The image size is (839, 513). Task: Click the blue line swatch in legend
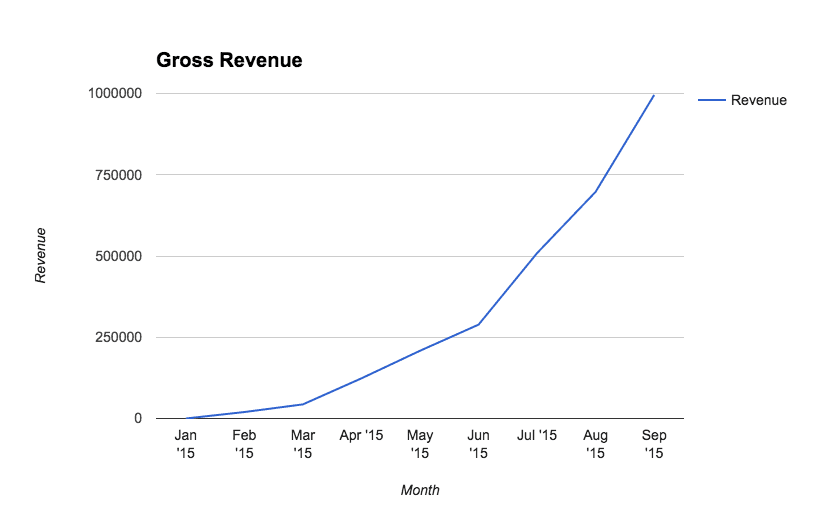711,100
